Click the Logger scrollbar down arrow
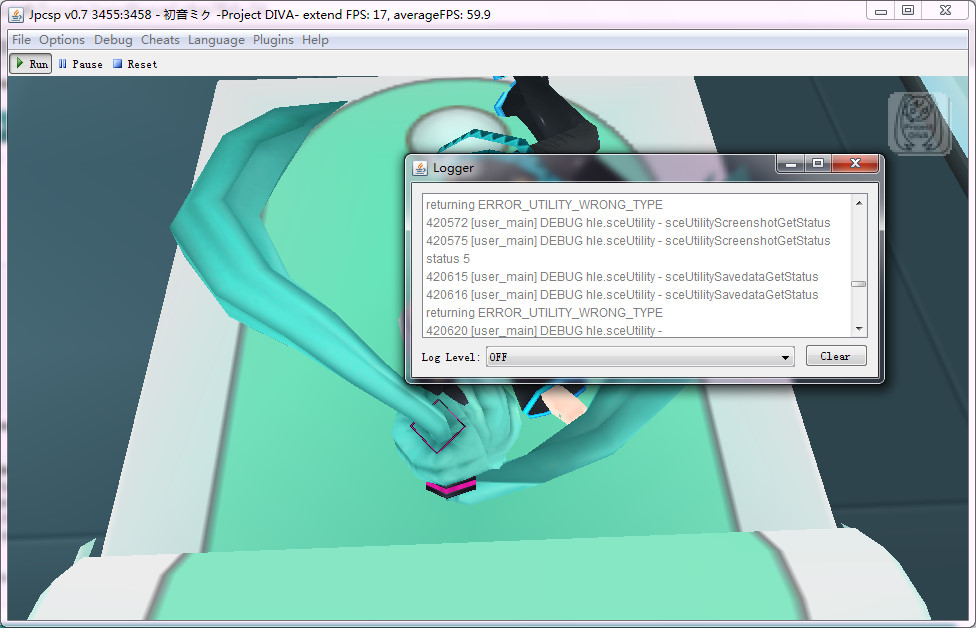 coord(859,329)
